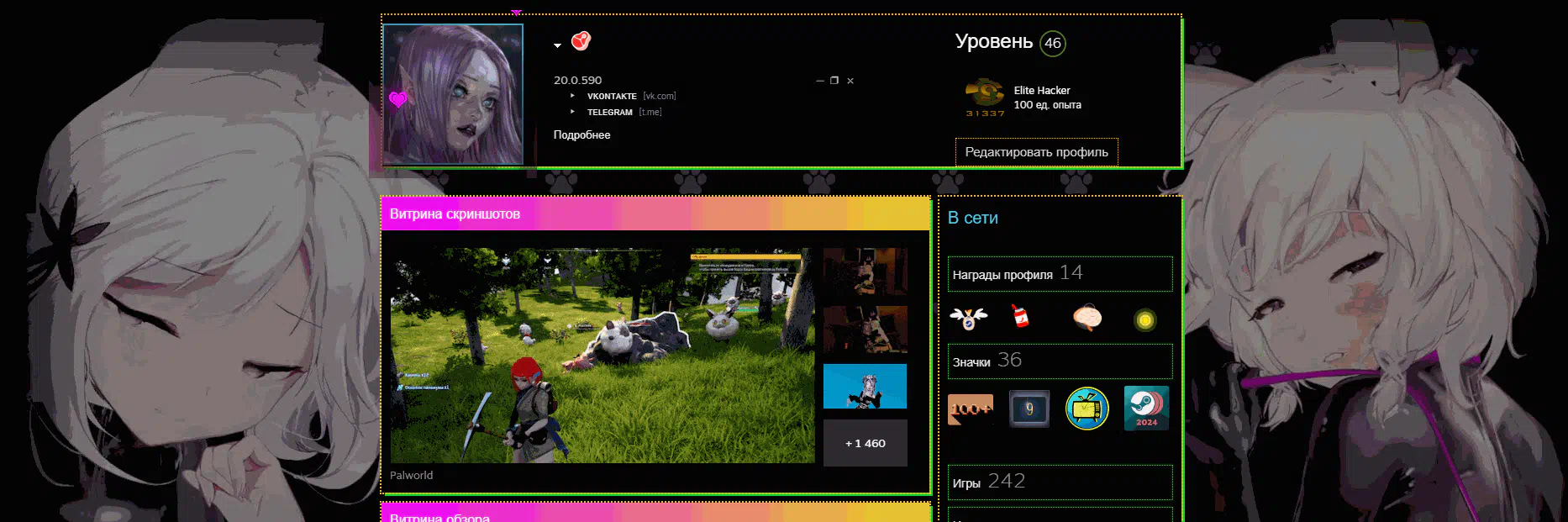Click the number 9 badge icon
Image resolution: width=1568 pixels, height=522 pixels.
[1029, 409]
